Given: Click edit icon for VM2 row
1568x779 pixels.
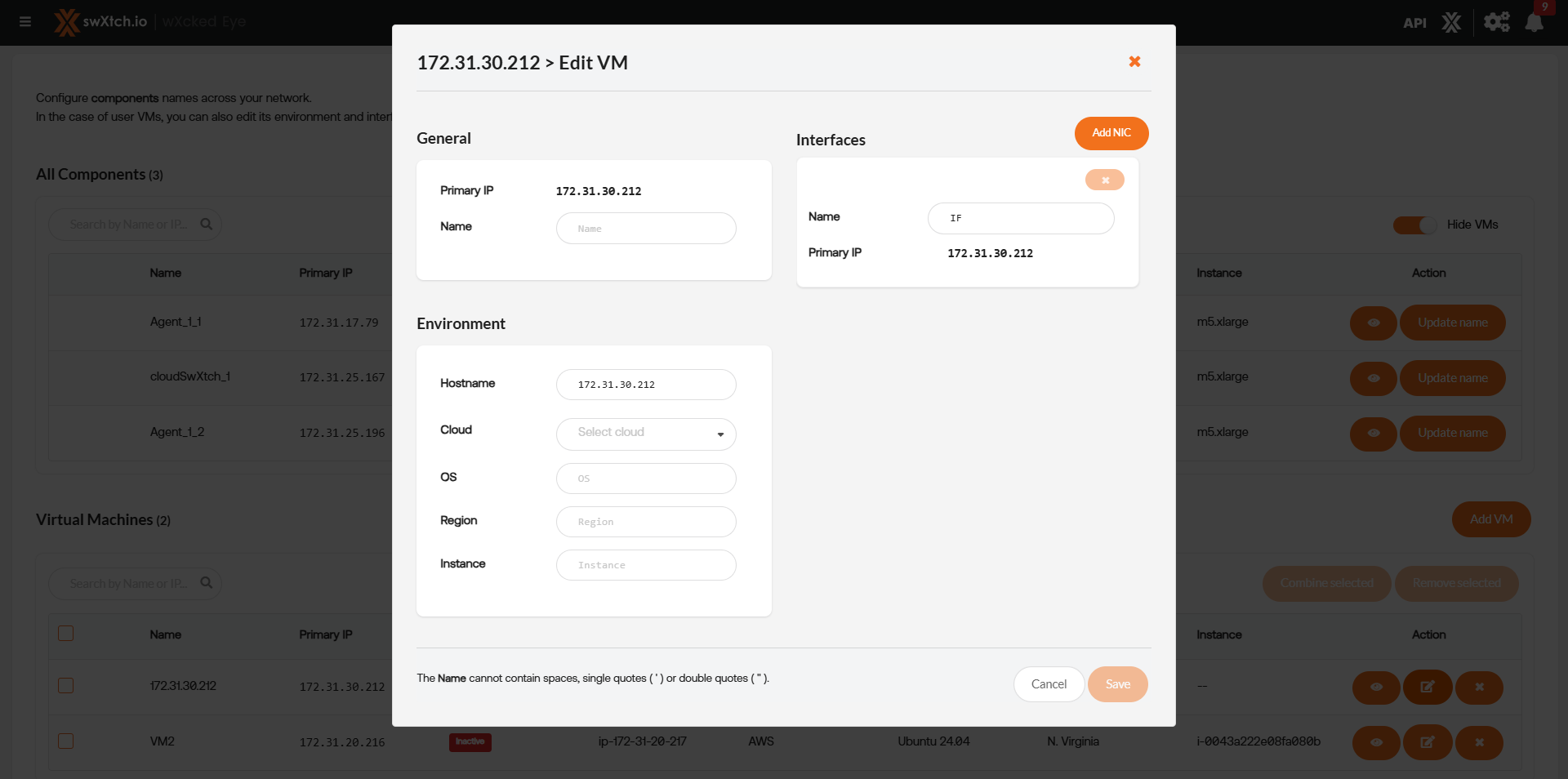Looking at the screenshot, I should click(x=1427, y=742).
